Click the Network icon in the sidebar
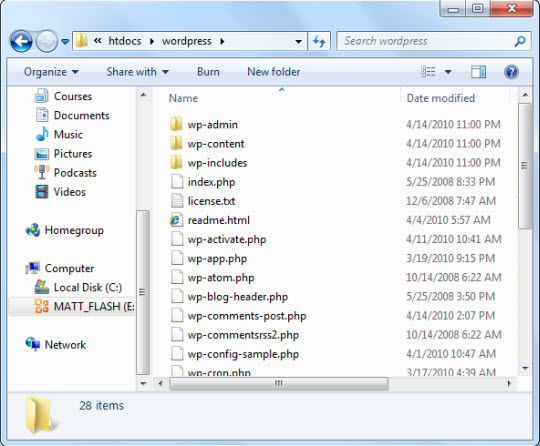 point(32,344)
